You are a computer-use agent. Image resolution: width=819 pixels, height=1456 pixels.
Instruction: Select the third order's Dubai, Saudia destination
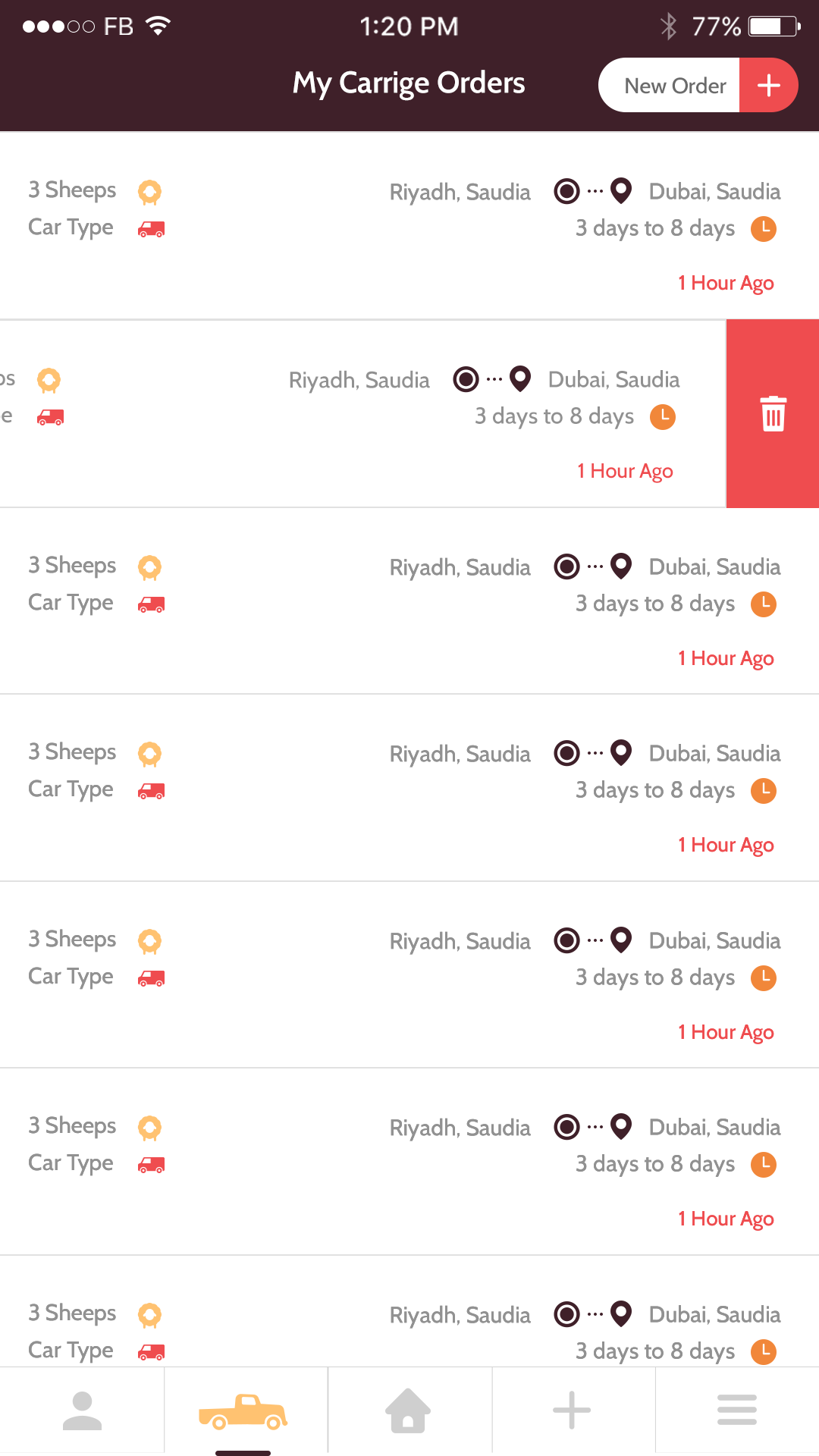tap(714, 567)
